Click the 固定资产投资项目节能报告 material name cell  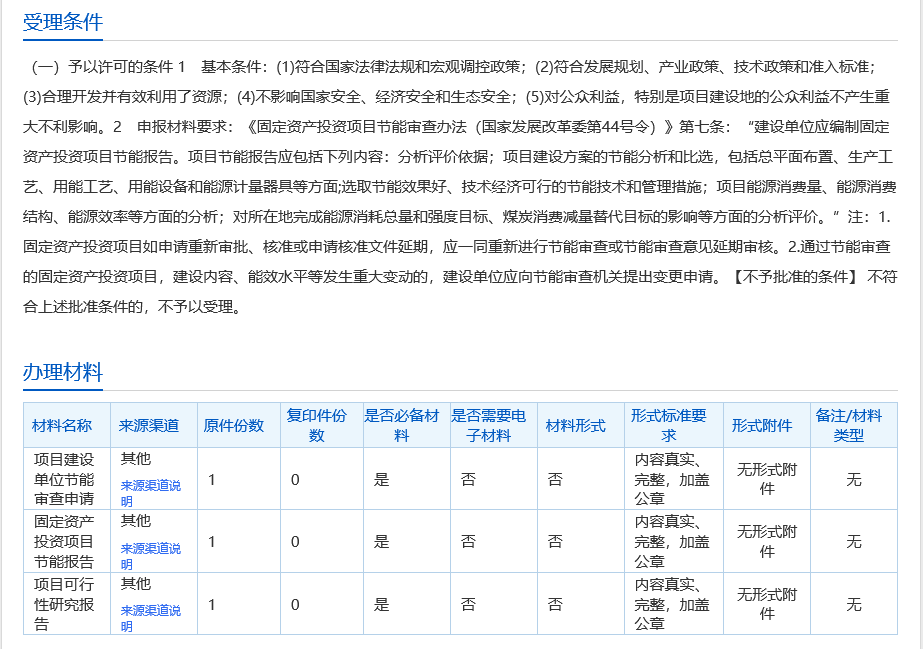click(64, 541)
